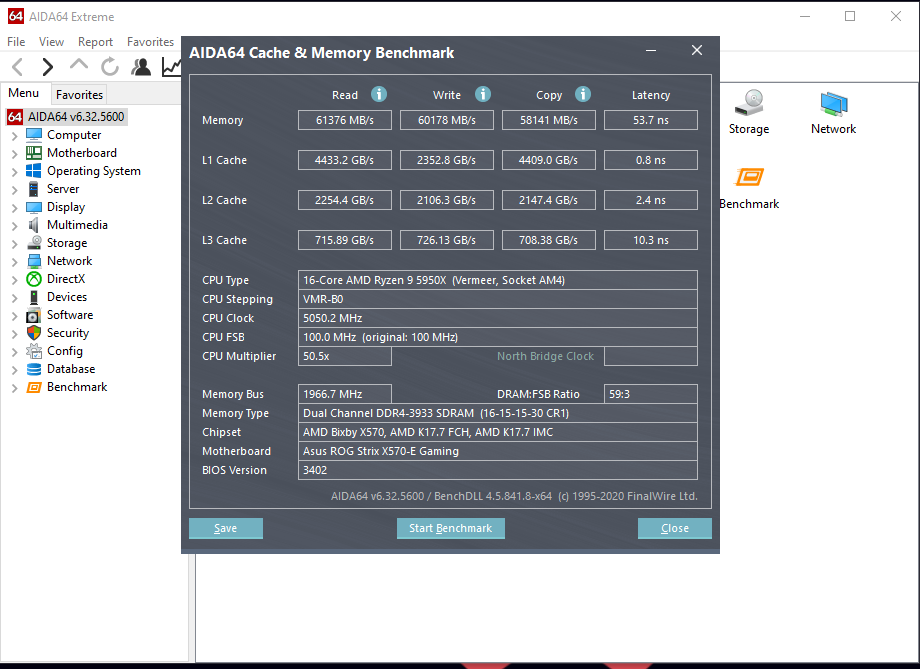
Task: Open the Report menu
Action: pos(95,42)
